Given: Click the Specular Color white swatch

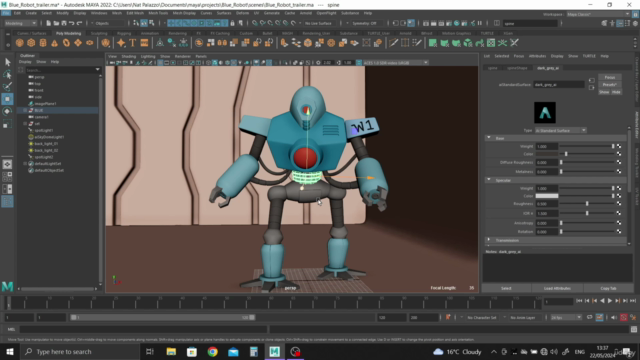Looking at the screenshot, I should [547, 196].
